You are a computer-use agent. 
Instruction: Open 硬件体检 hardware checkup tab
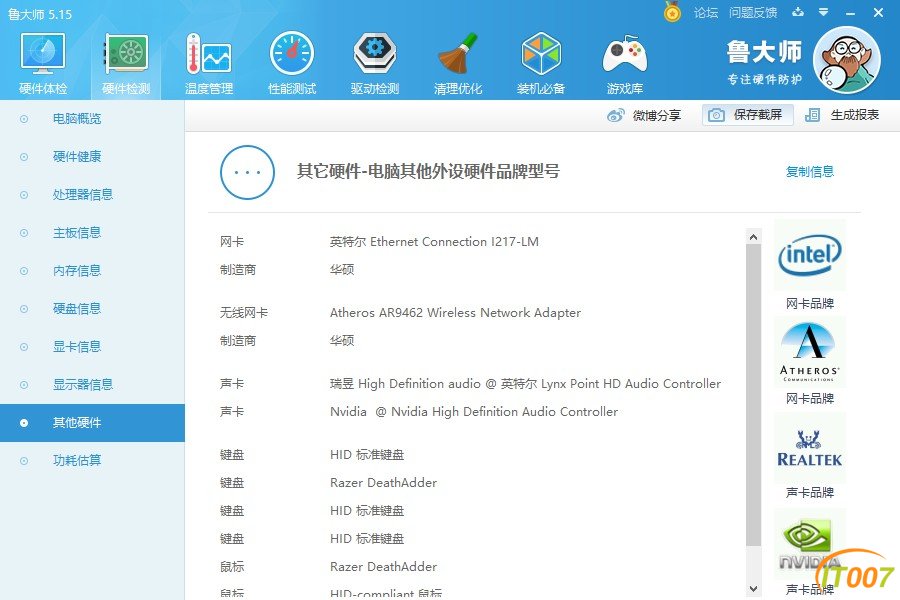click(x=43, y=63)
